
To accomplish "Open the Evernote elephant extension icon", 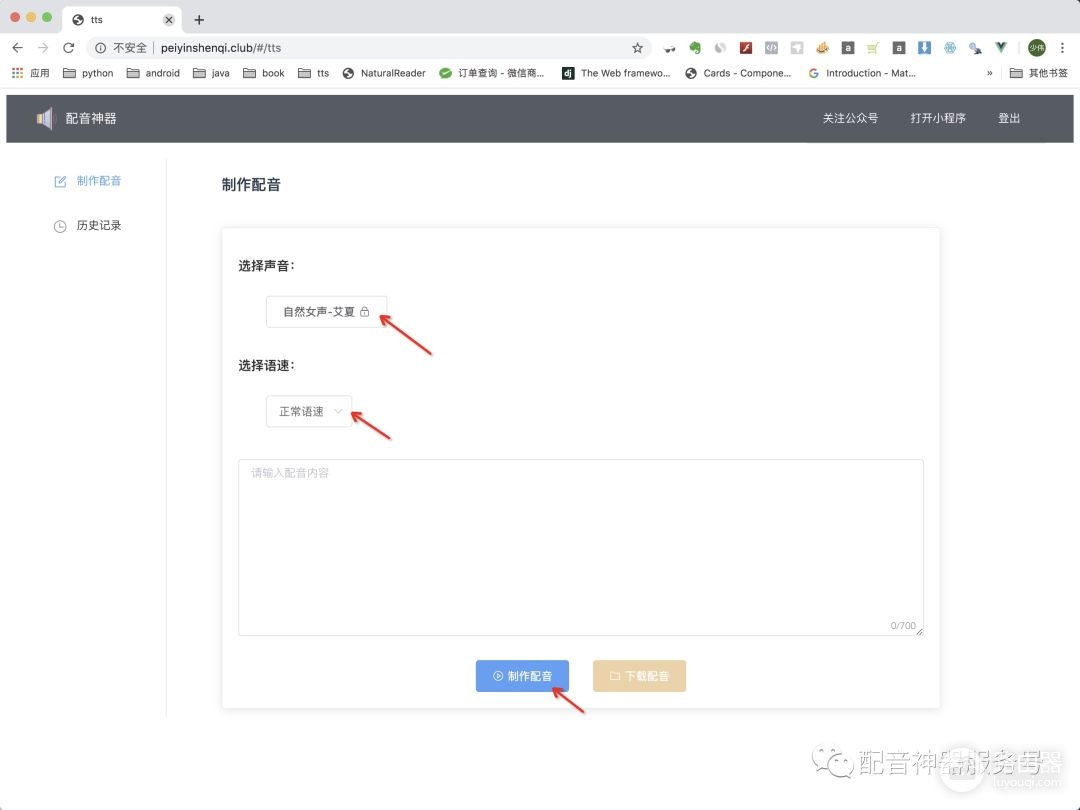I will pos(694,48).
